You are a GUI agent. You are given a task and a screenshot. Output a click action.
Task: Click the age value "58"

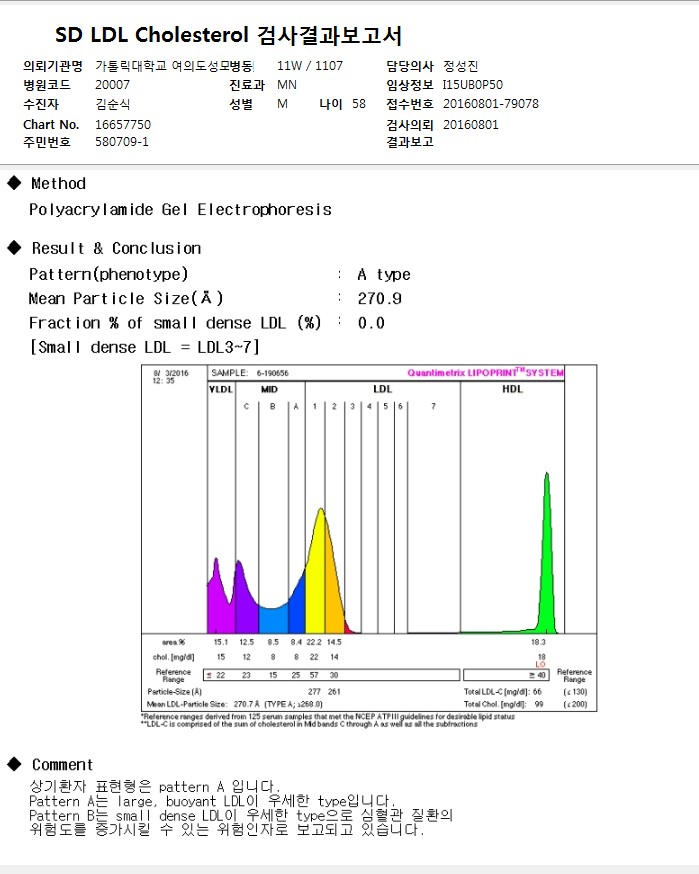pos(359,104)
